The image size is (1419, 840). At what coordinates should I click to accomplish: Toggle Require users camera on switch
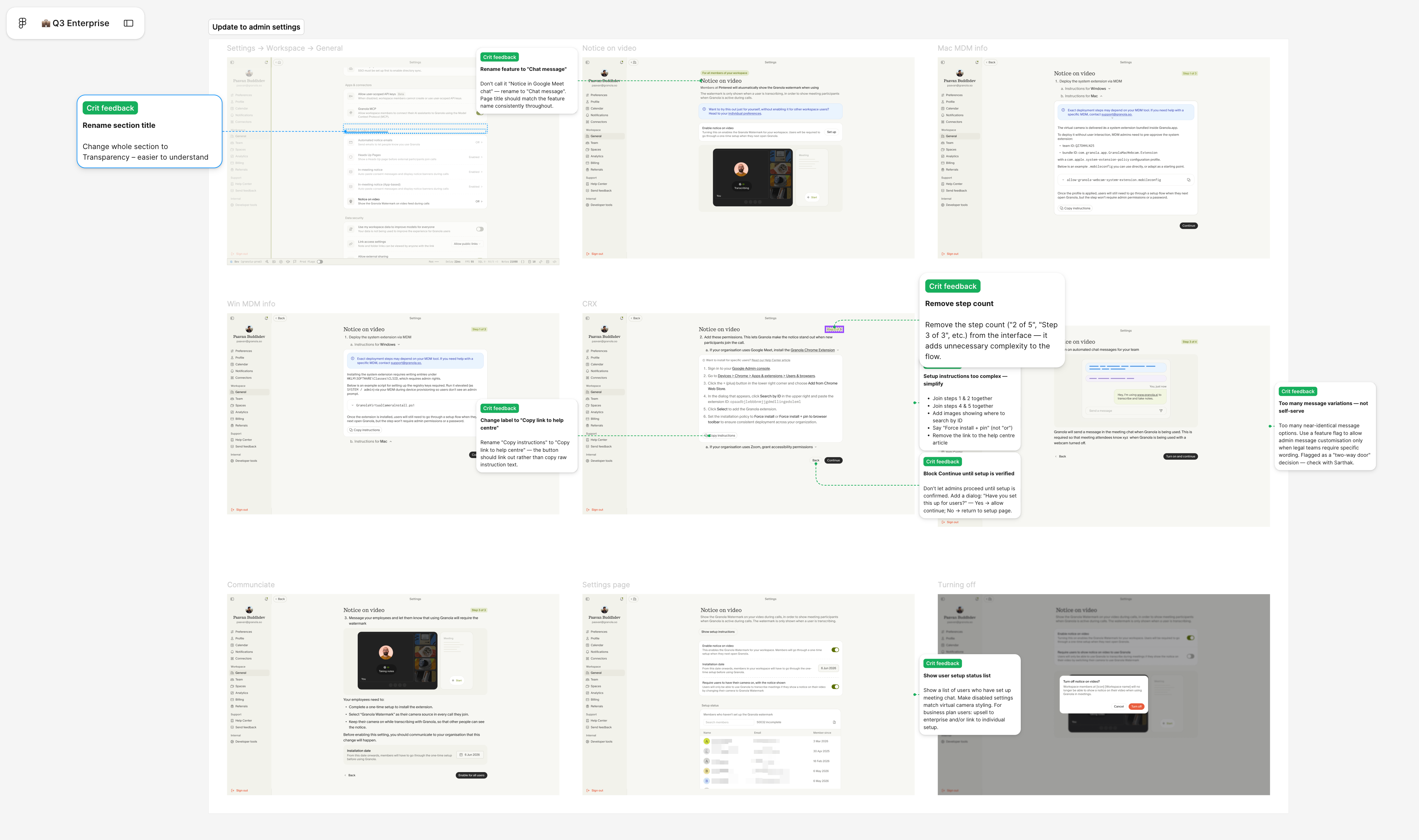835,687
